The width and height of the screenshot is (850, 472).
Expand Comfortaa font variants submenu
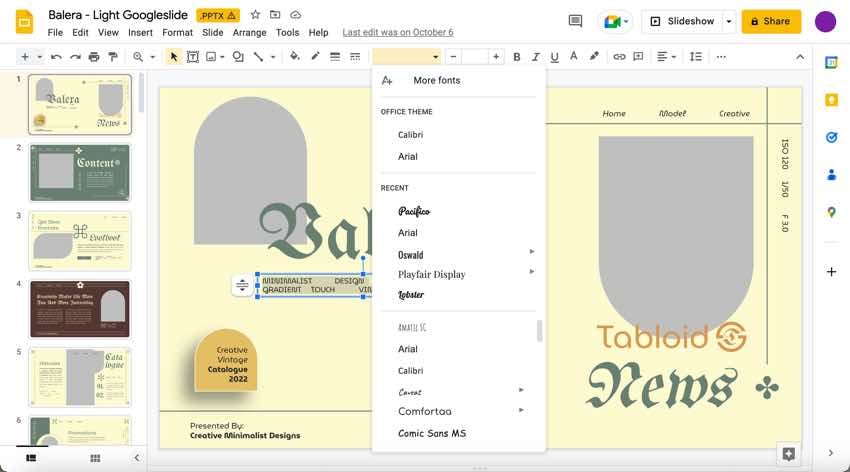coord(519,411)
